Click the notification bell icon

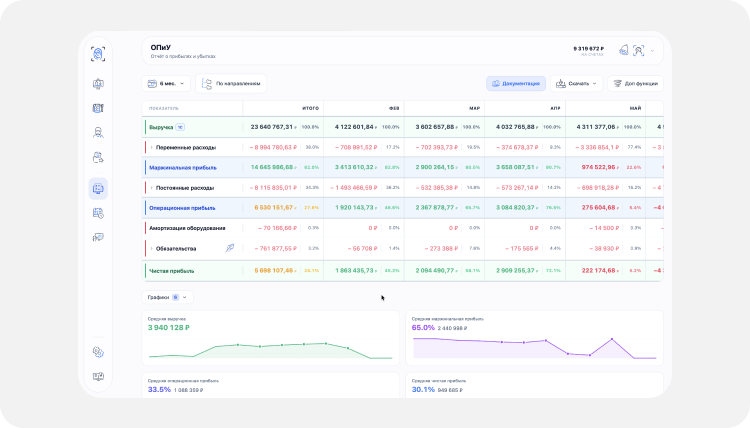point(623,50)
